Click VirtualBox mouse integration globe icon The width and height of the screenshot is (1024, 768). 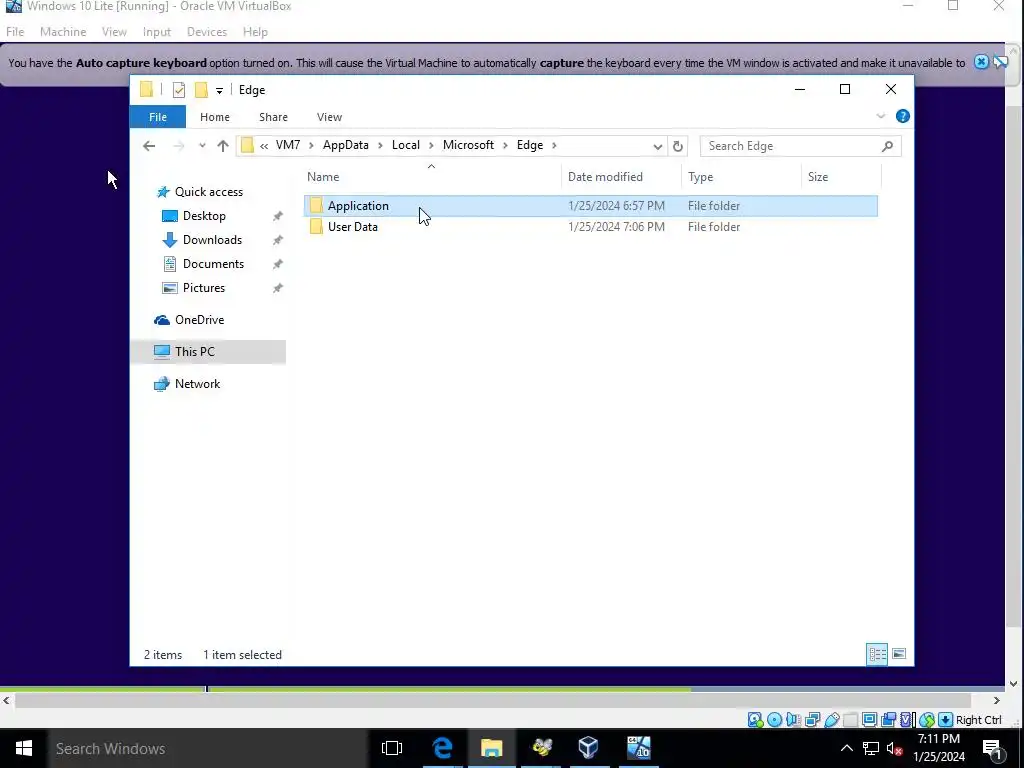[x=927, y=720]
